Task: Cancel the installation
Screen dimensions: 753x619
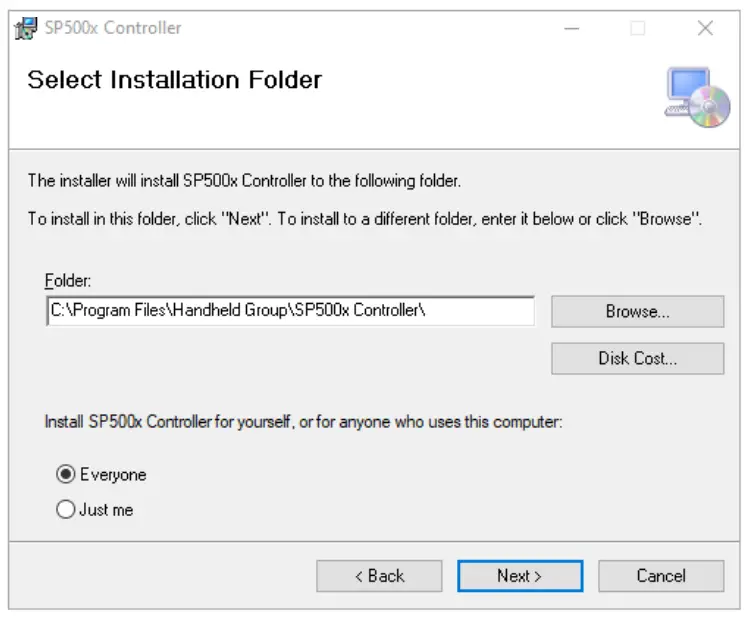Action: click(x=661, y=576)
